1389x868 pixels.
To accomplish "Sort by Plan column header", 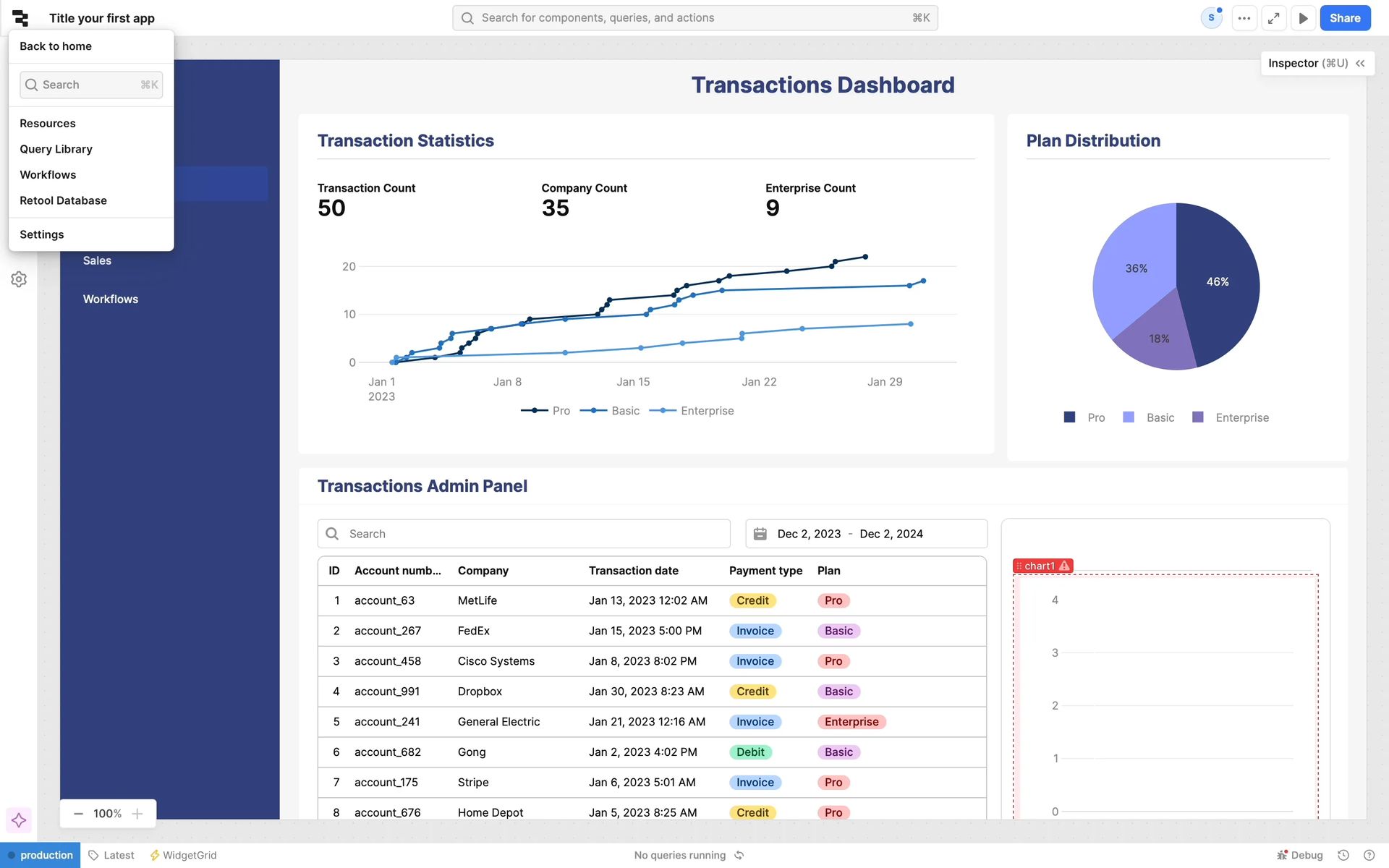I will click(829, 571).
